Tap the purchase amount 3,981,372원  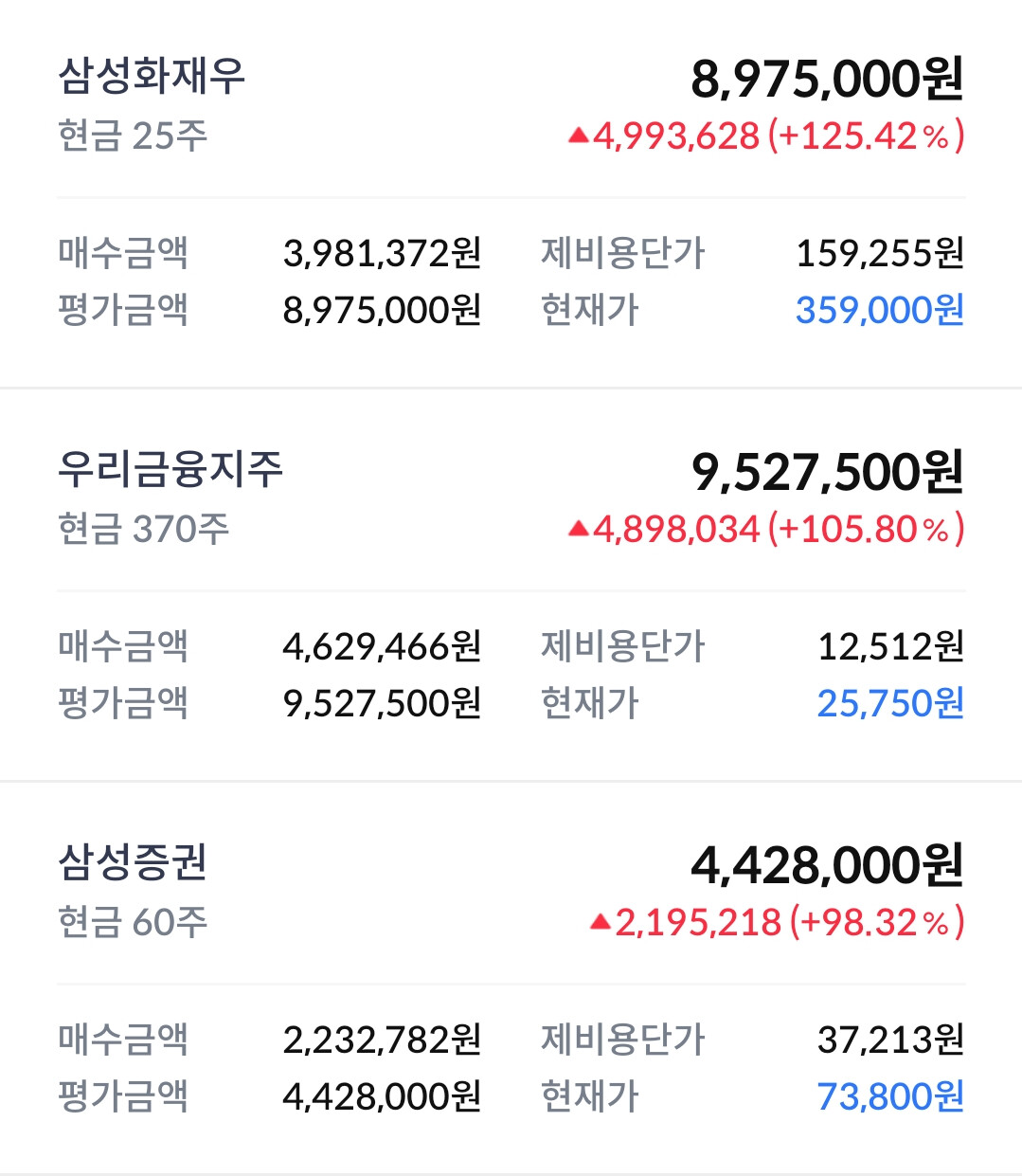click(x=382, y=253)
